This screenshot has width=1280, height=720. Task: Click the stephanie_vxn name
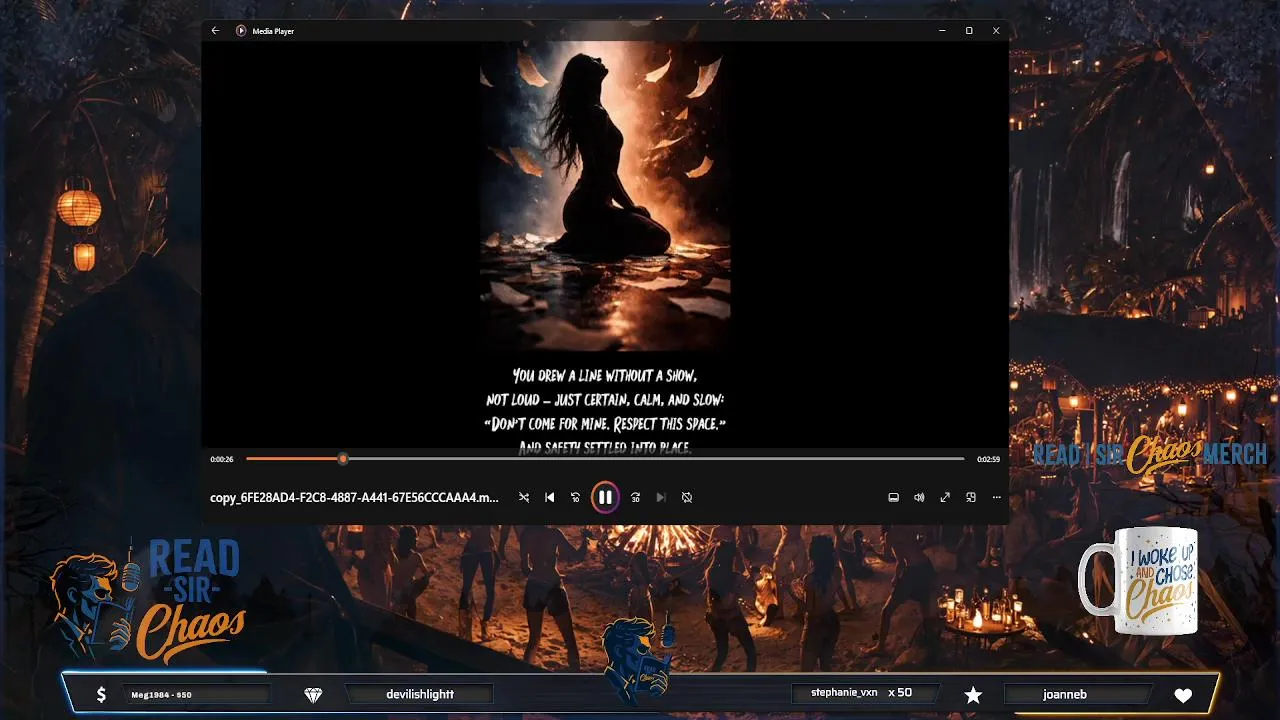(844, 692)
